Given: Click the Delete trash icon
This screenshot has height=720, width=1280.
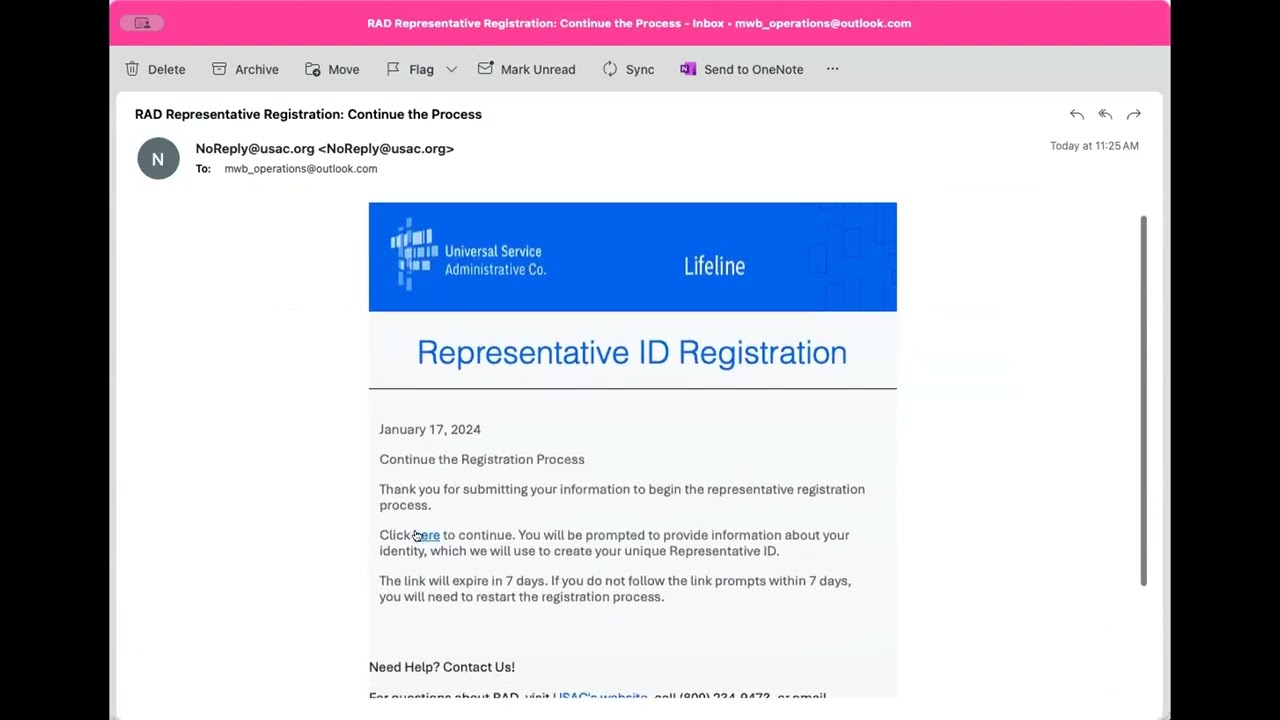Looking at the screenshot, I should [132, 69].
